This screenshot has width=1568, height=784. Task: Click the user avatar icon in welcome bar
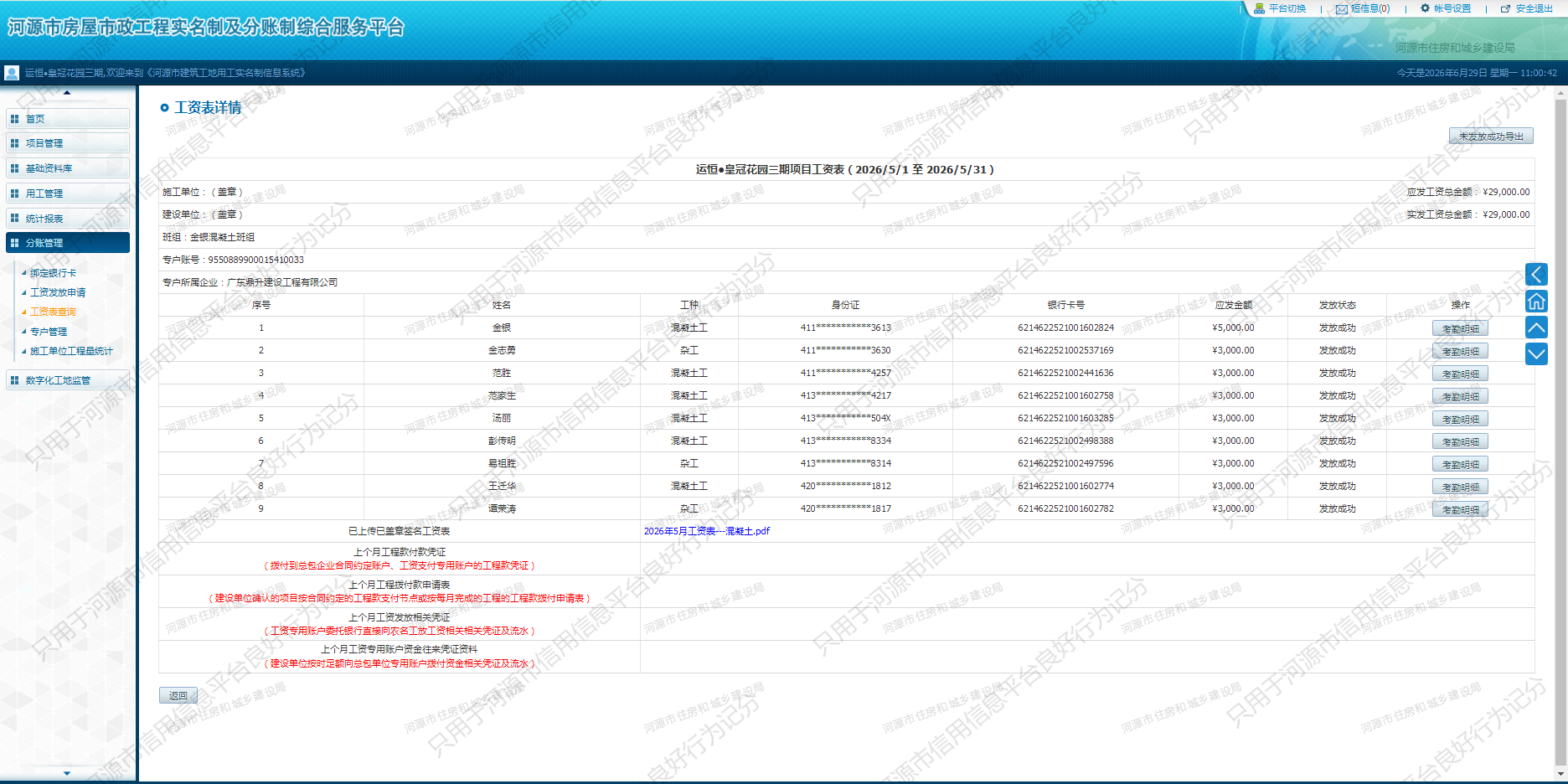12,73
